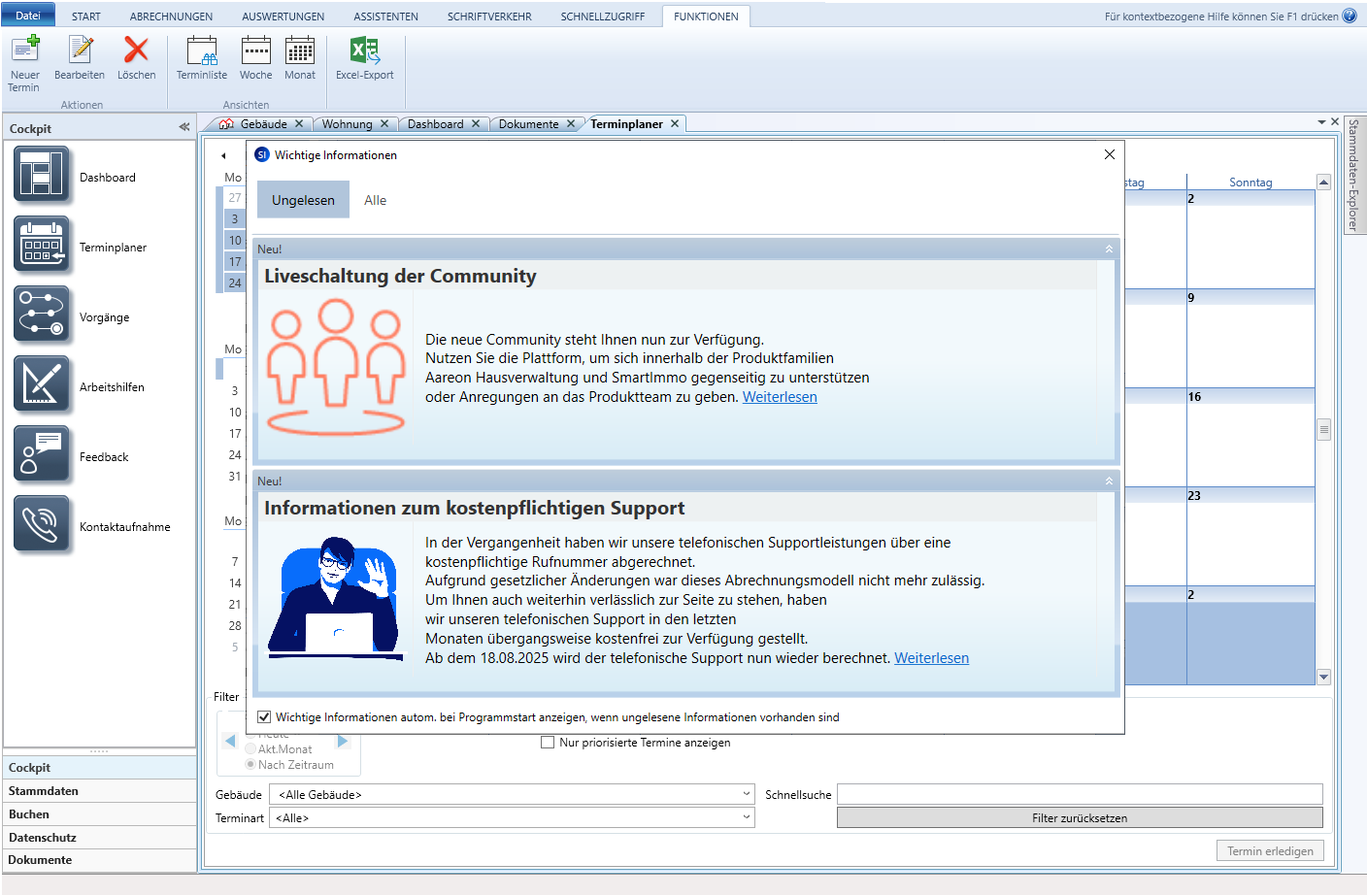Expand the Terminart dropdown

tap(746, 817)
